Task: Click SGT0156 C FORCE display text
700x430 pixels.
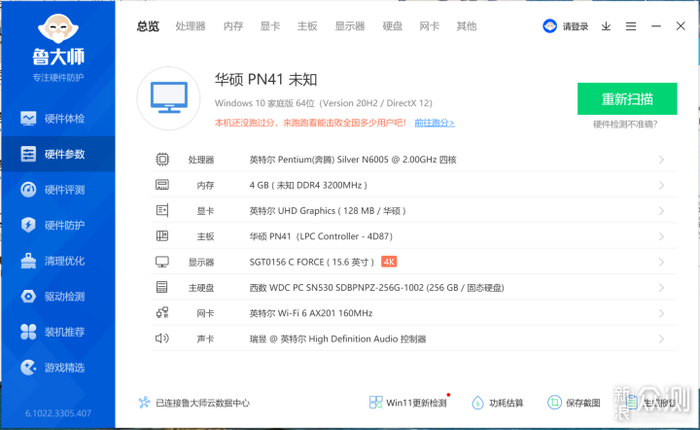Action: (x=312, y=262)
